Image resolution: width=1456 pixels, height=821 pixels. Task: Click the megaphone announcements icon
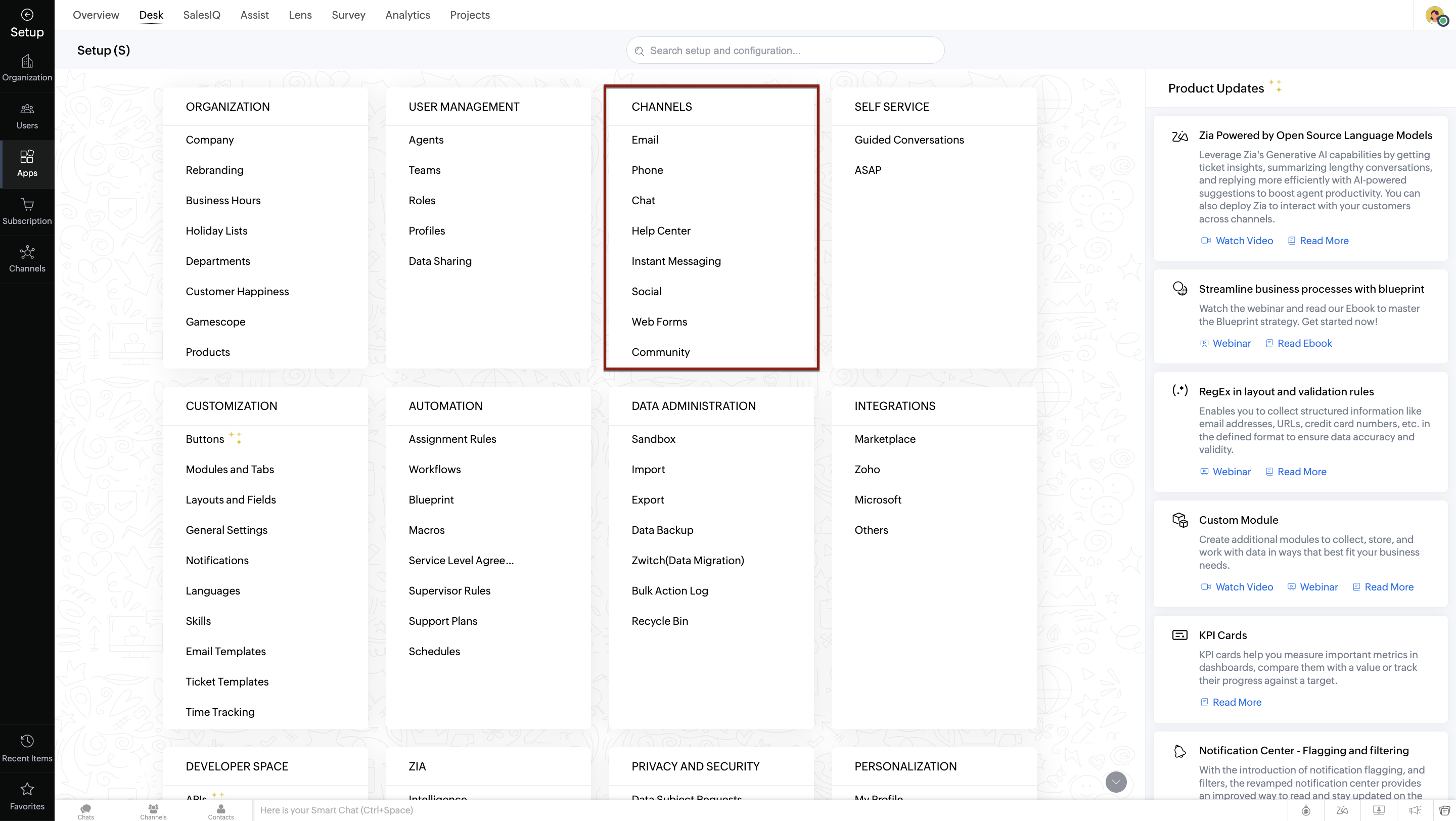coord(1415,810)
